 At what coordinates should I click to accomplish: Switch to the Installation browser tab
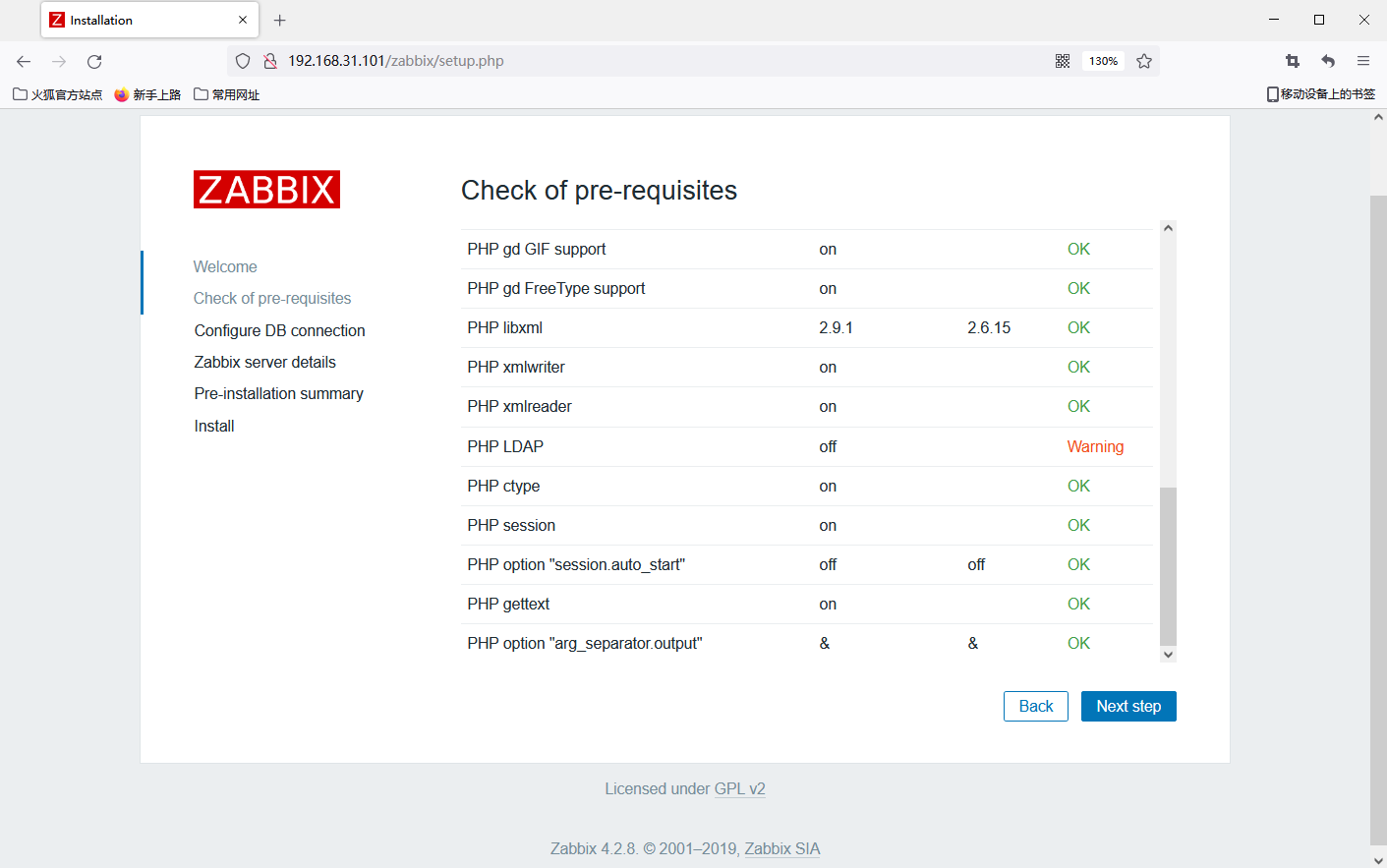pyautogui.click(x=138, y=20)
